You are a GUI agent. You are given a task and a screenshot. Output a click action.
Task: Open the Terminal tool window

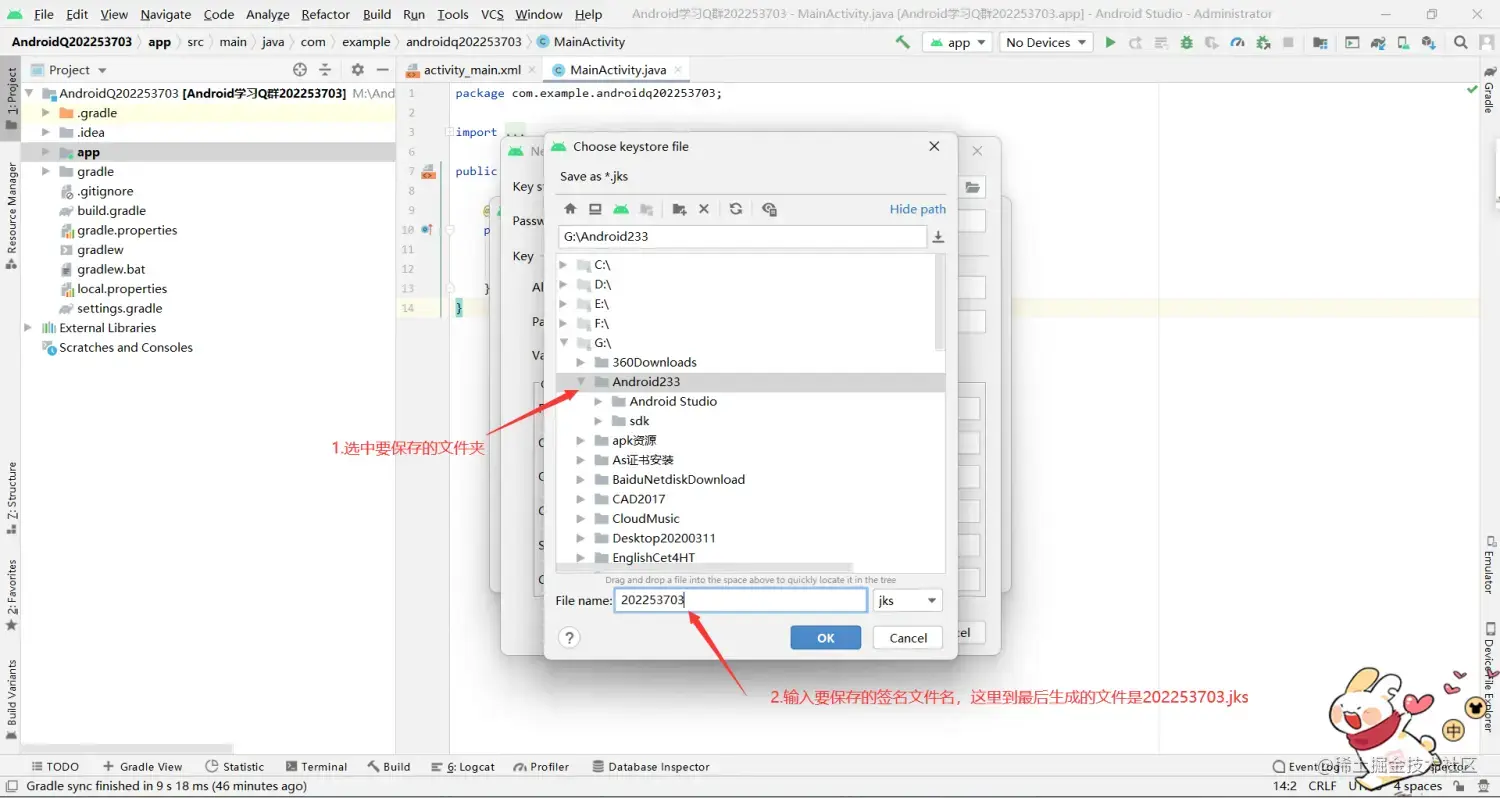[x=316, y=767]
